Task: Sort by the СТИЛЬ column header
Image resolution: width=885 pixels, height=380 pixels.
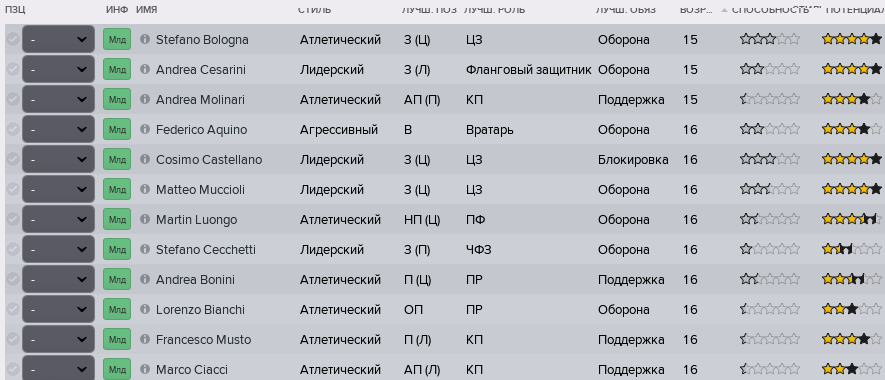Action: 314,10
